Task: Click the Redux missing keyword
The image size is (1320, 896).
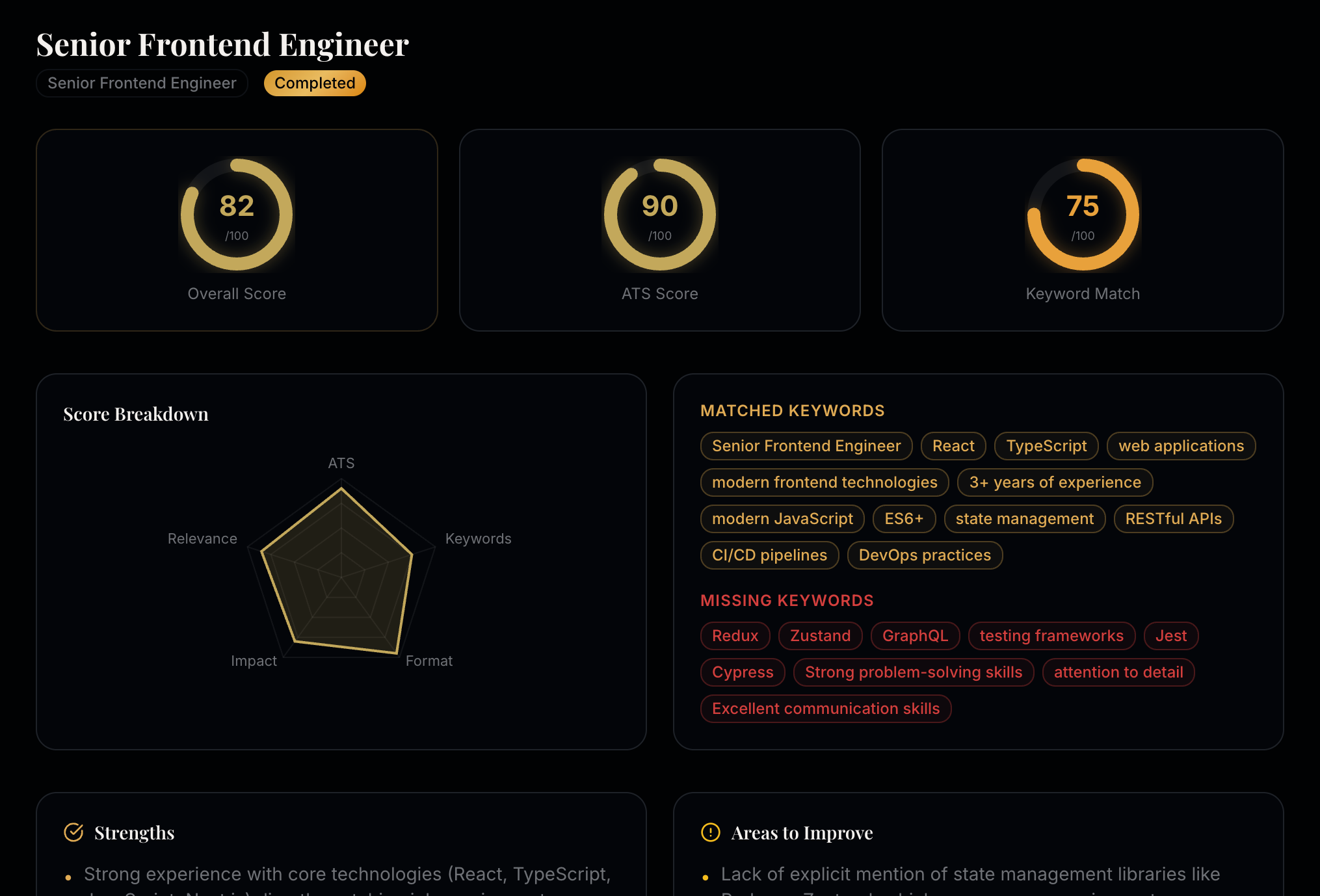Action: click(735, 636)
